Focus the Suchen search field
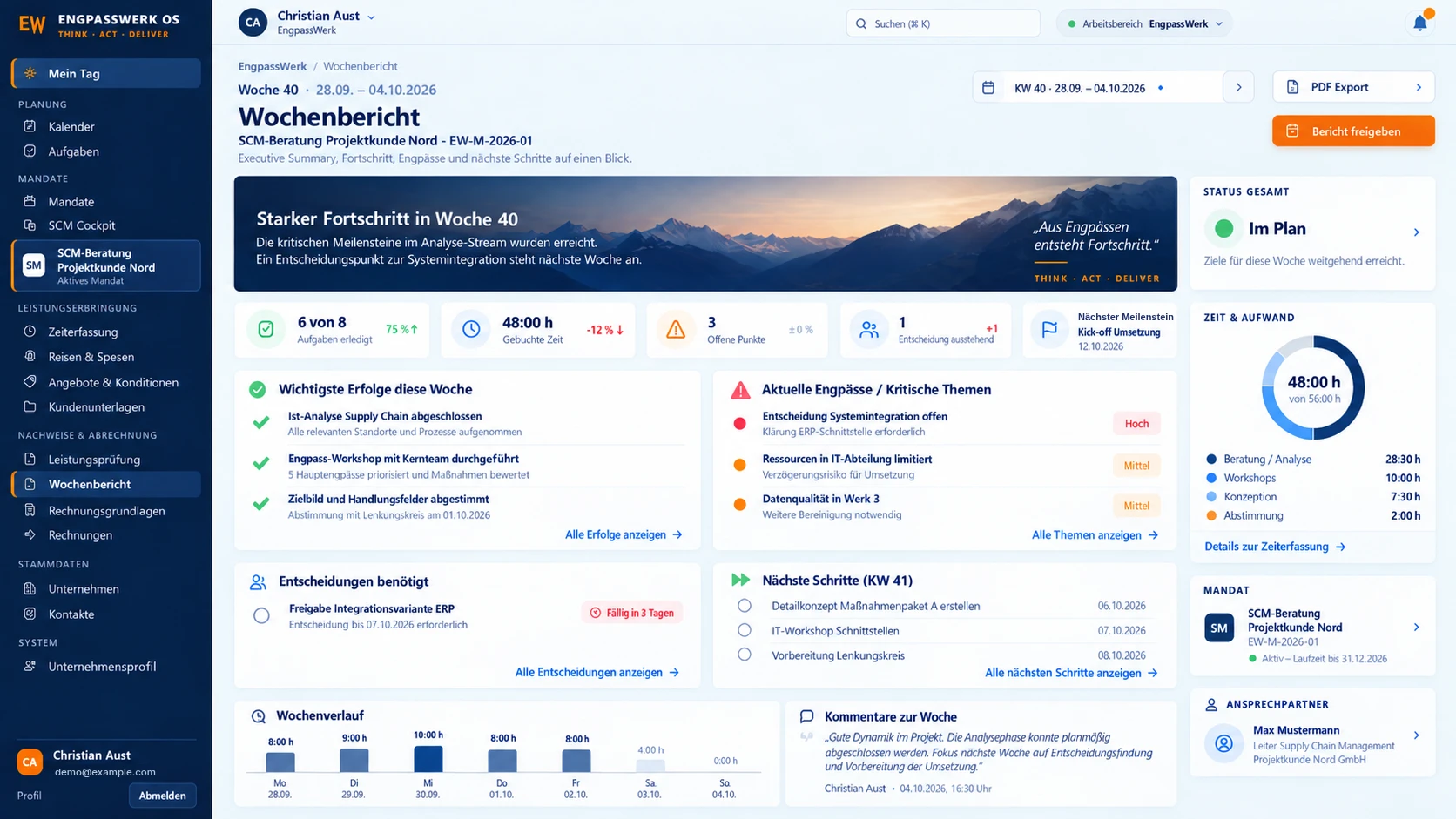The image size is (1456, 819). tap(943, 23)
